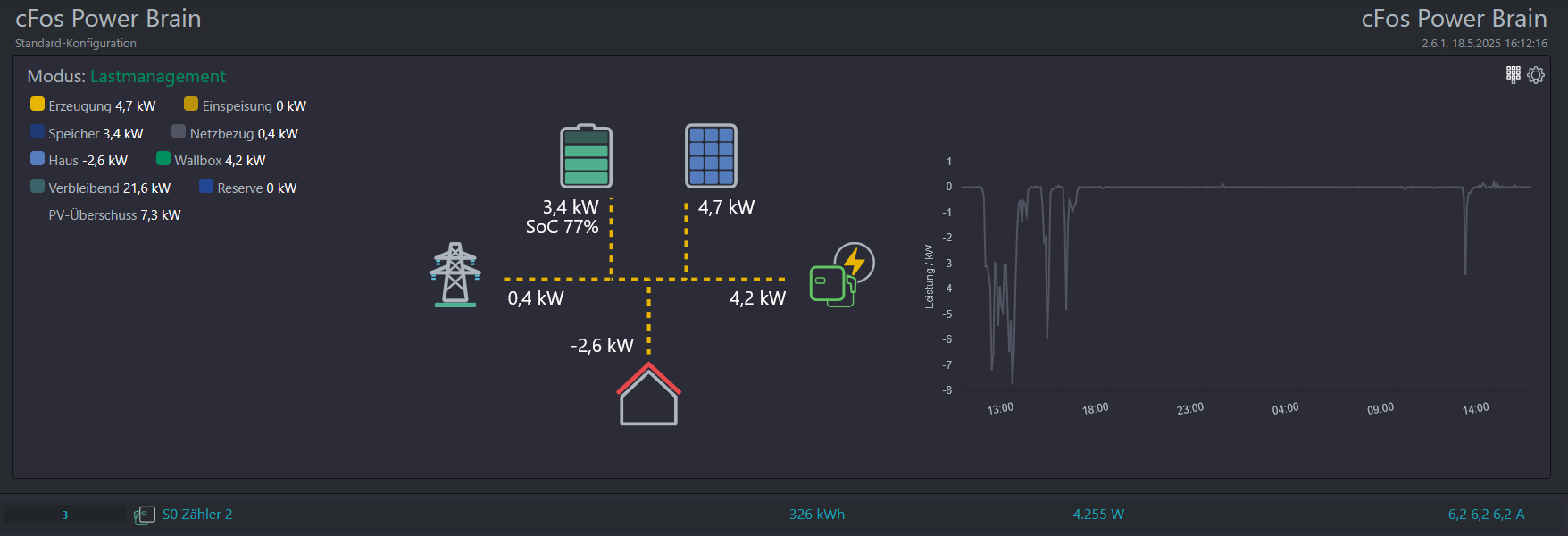Click the blue Reserve legend swatch
Viewport: 1568px width, 536px height.
[206, 186]
